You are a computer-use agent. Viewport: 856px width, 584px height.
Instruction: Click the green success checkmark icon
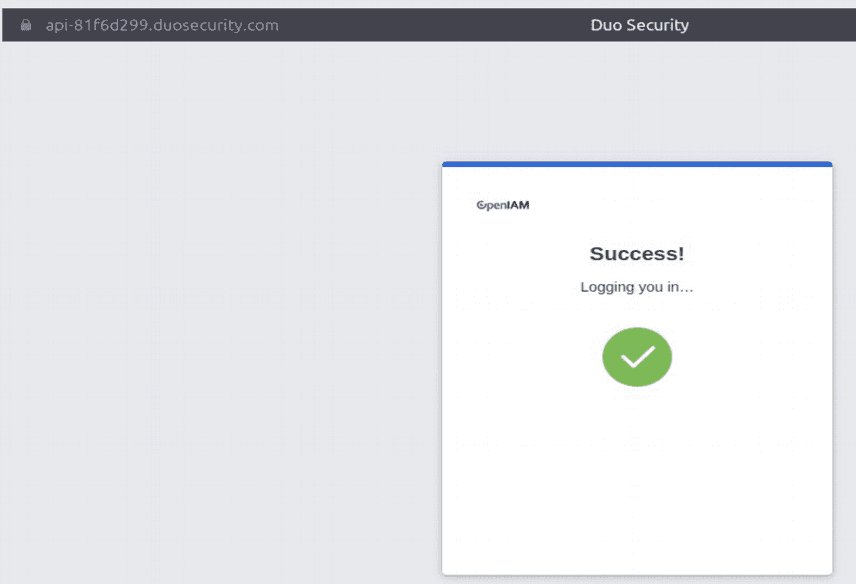[x=637, y=357]
